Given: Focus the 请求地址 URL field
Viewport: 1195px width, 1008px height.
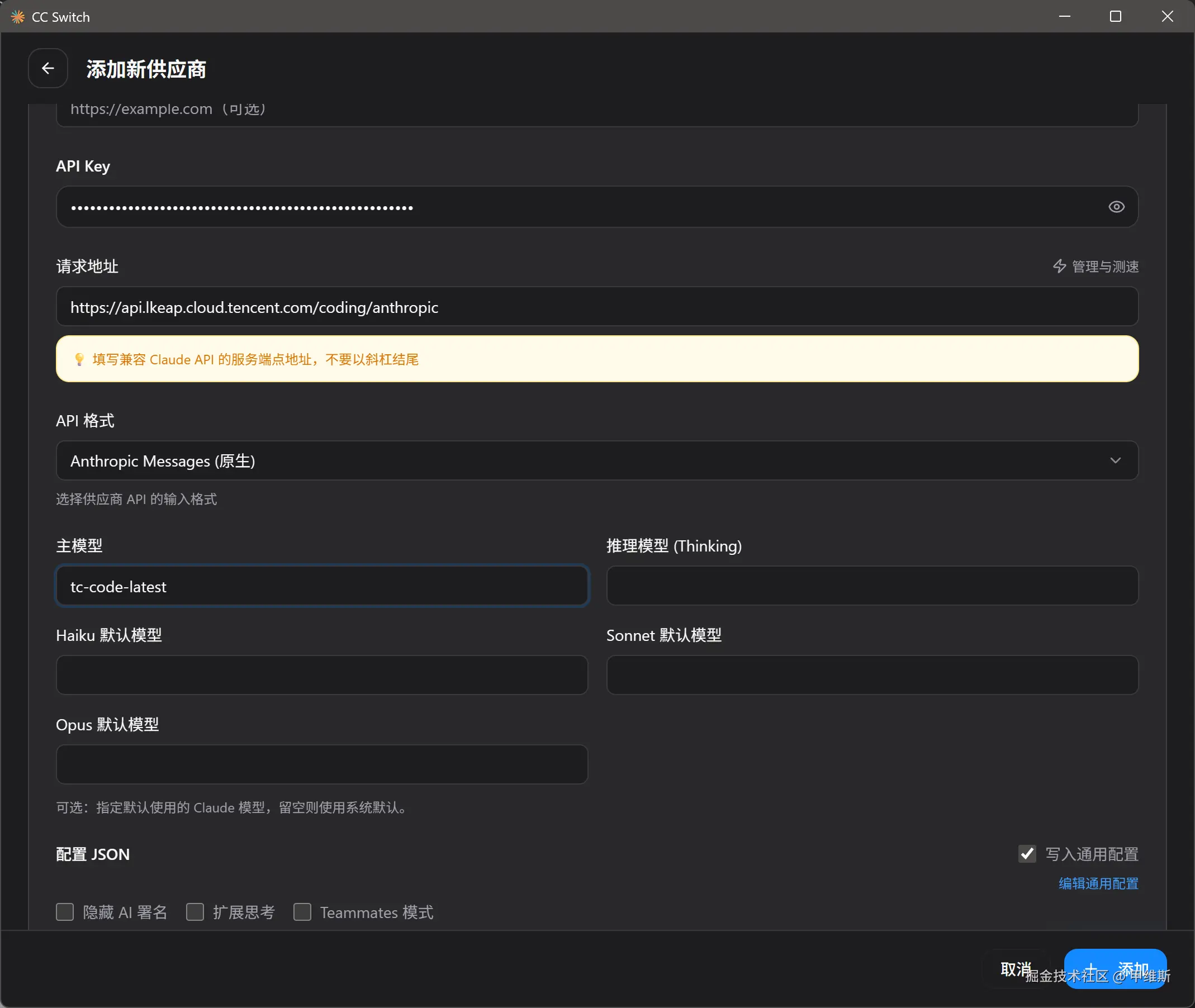Looking at the screenshot, I should (x=596, y=307).
